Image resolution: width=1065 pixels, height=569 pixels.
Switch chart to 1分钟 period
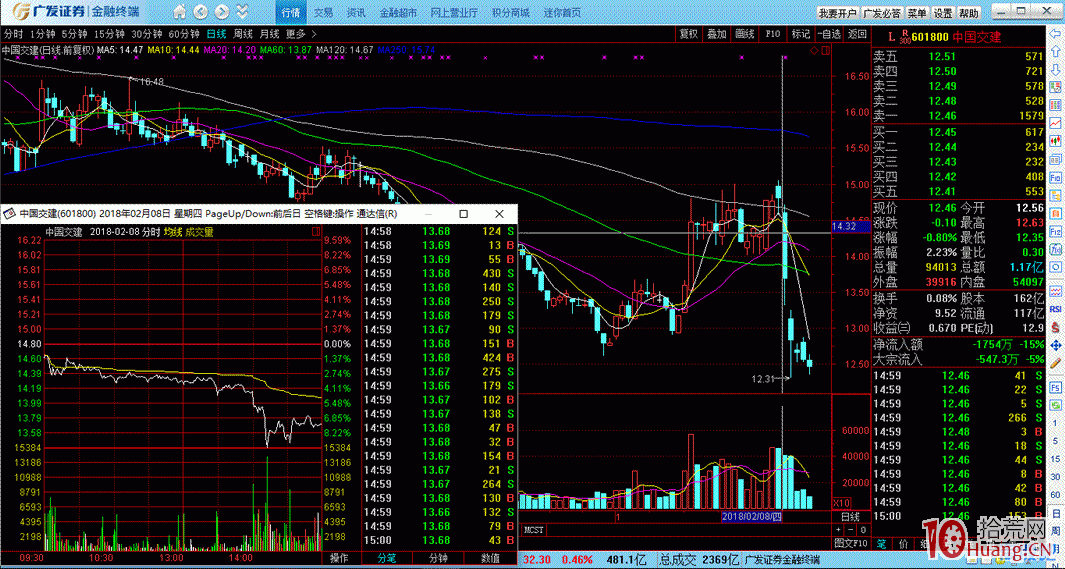(42, 33)
